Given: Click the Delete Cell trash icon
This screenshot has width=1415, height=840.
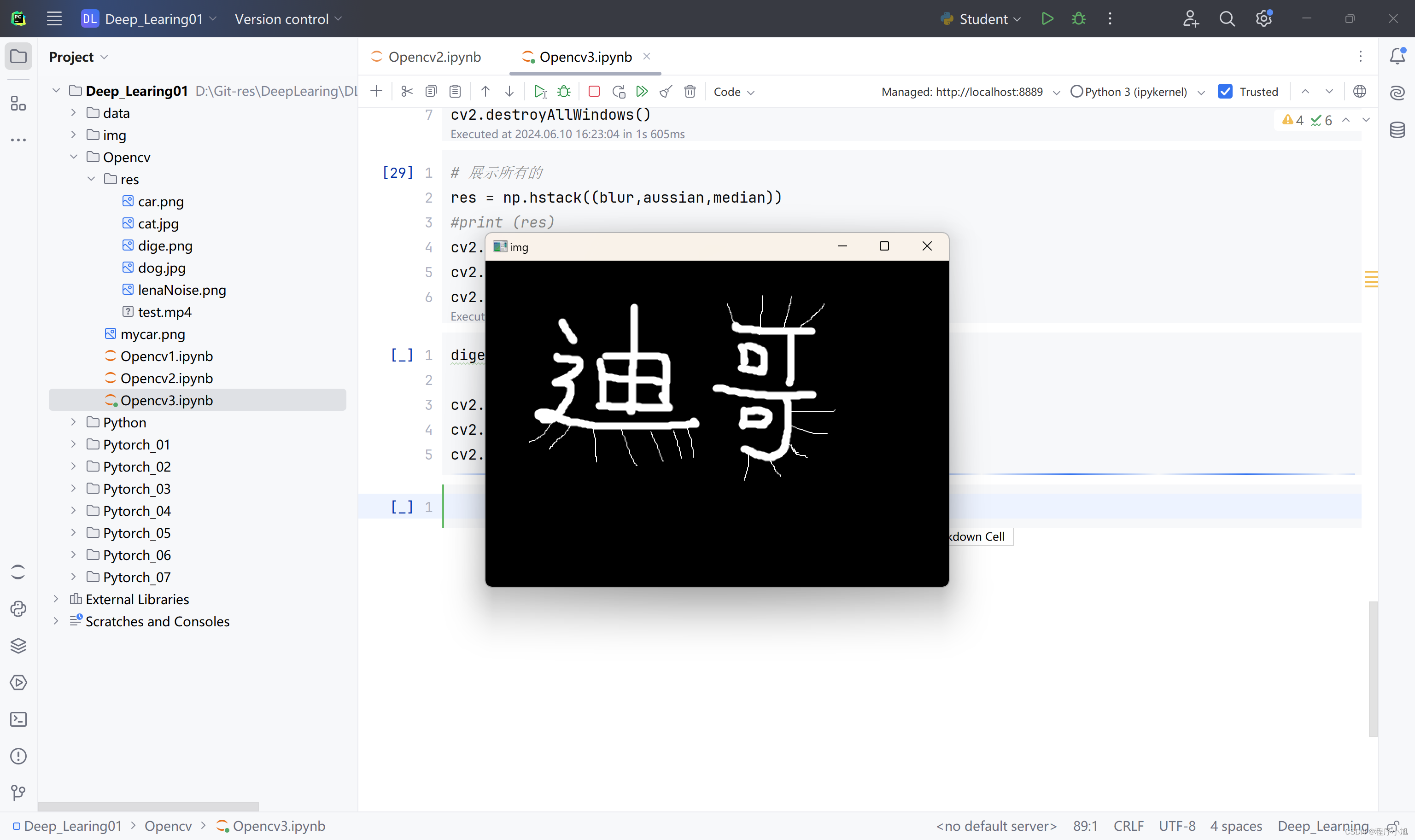Looking at the screenshot, I should coord(690,92).
